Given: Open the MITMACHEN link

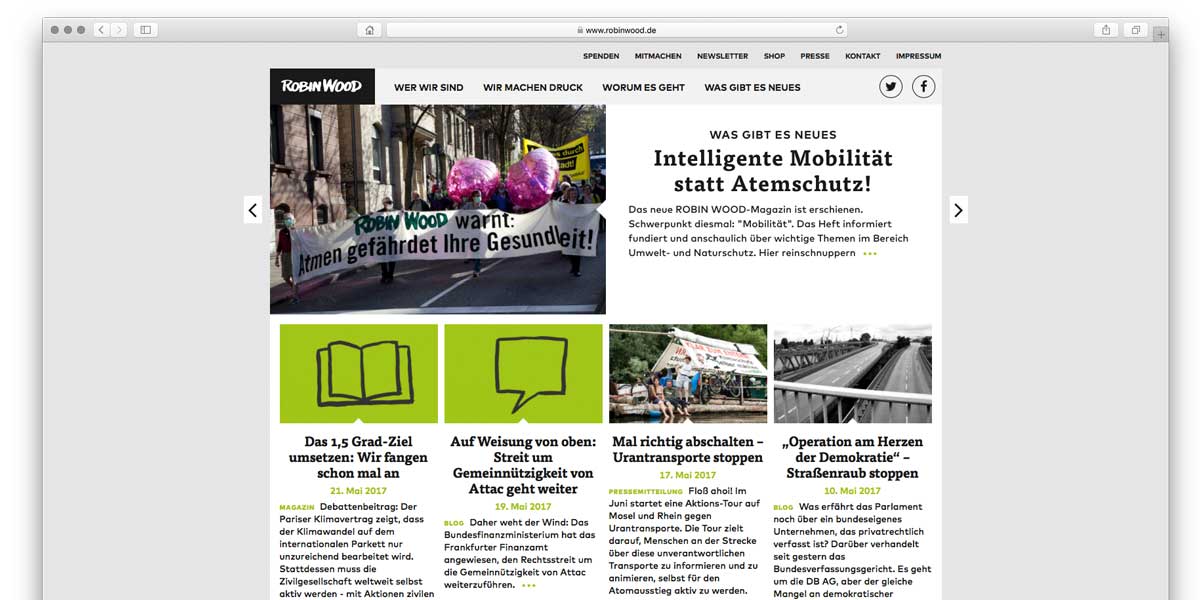Looking at the screenshot, I should click(658, 56).
